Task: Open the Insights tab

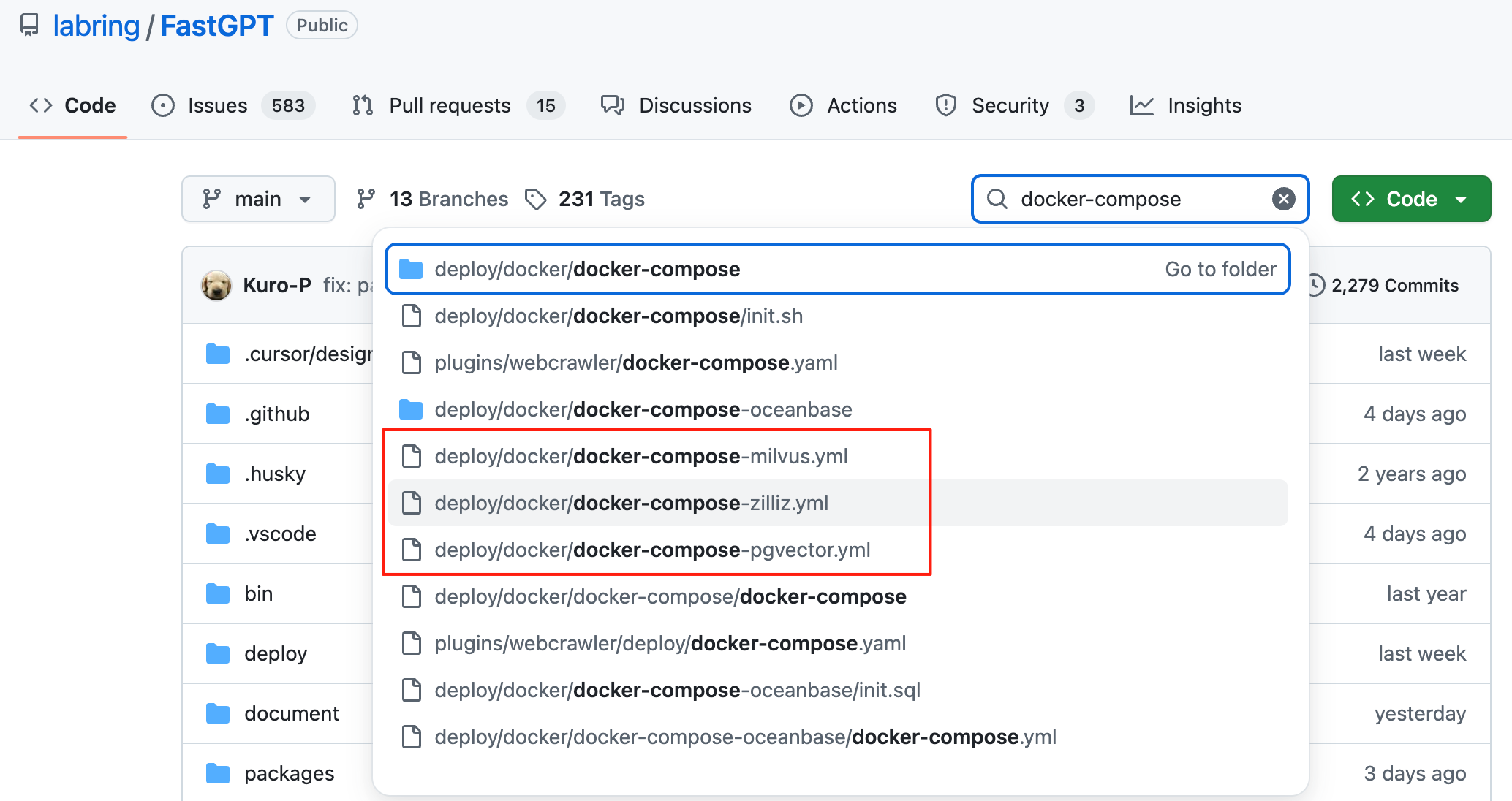Action: coord(1185,105)
